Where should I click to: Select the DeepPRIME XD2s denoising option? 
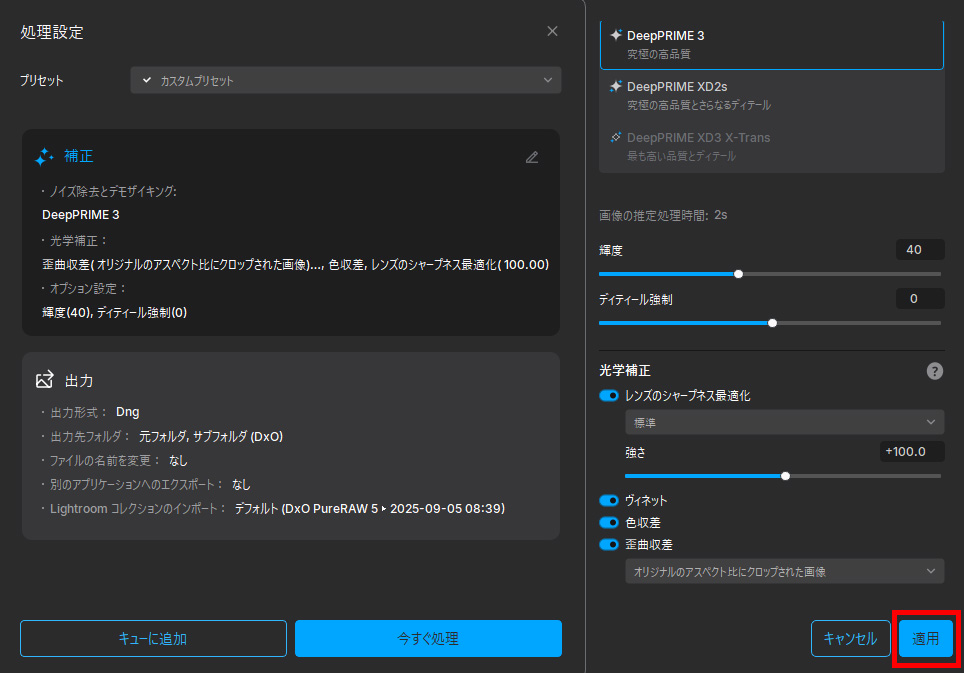[x=772, y=95]
